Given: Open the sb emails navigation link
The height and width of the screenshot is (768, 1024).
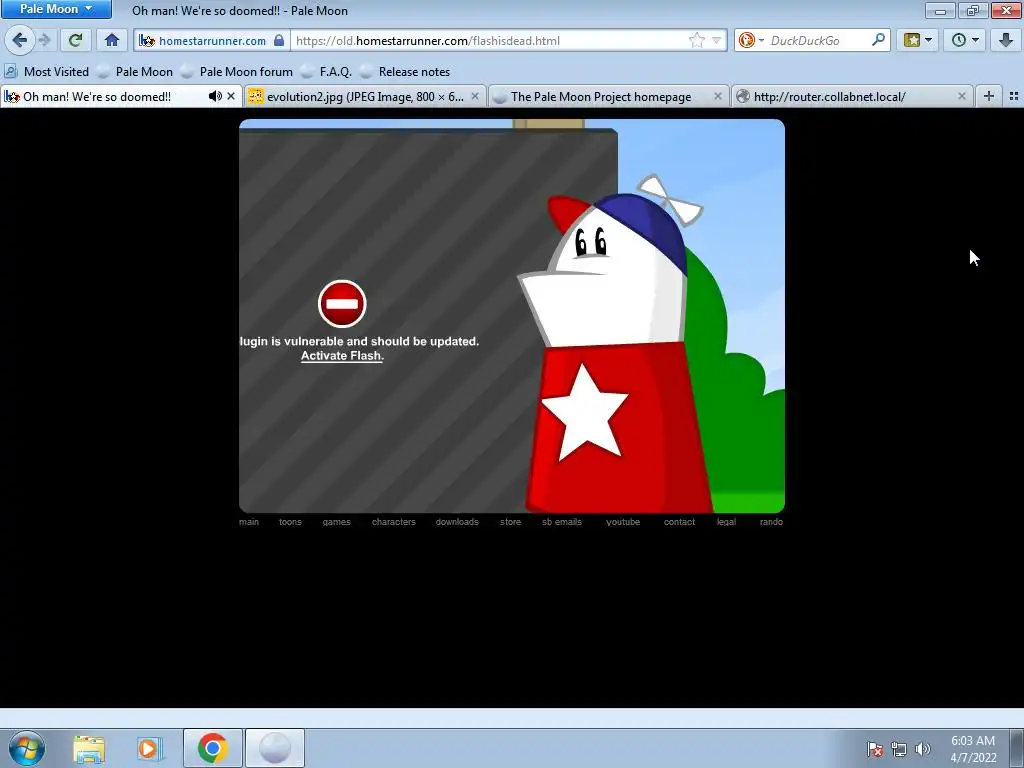Looking at the screenshot, I should tap(562, 522).
